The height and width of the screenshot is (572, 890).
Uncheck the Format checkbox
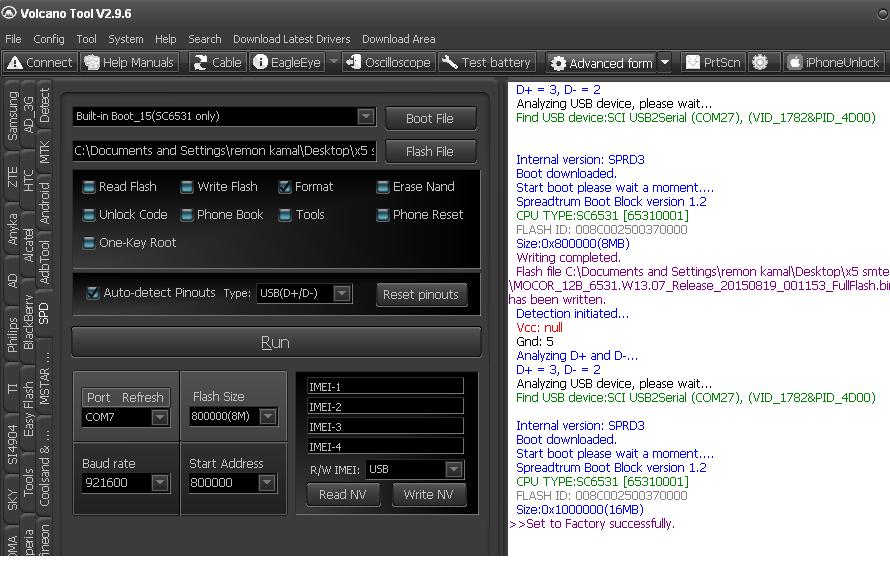pyautogui.click(x=285, y=187)
